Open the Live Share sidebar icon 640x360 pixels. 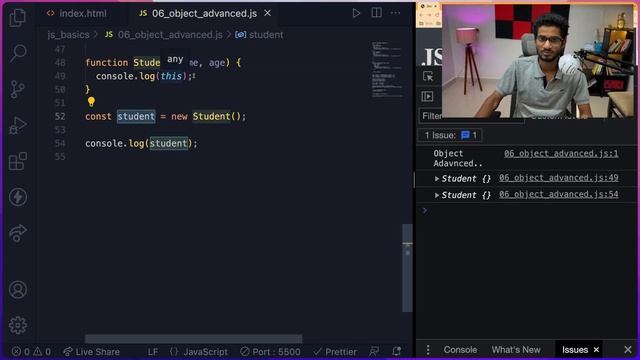[x=18, y=233]
